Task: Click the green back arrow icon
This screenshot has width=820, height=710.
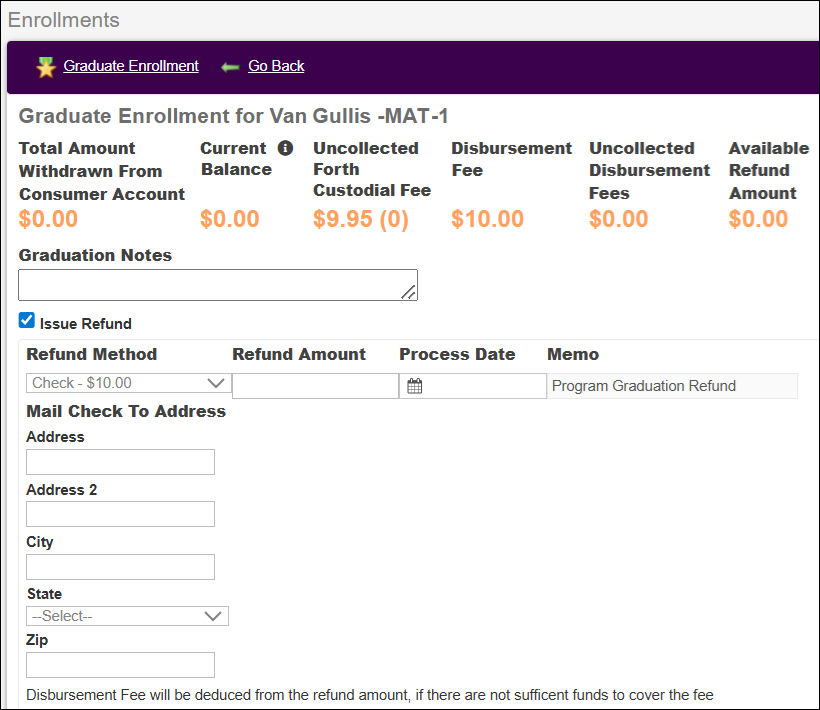Action: [x=230, y=67]
